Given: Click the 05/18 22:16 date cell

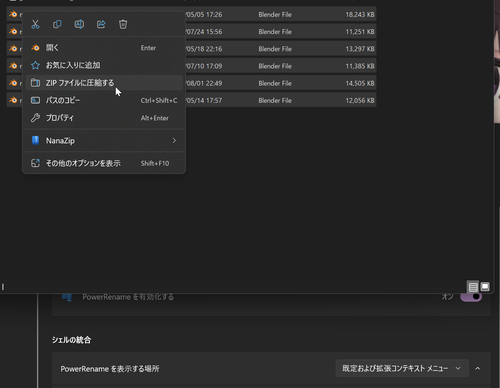Looking at the screenshot, I should tap(204, 49).
